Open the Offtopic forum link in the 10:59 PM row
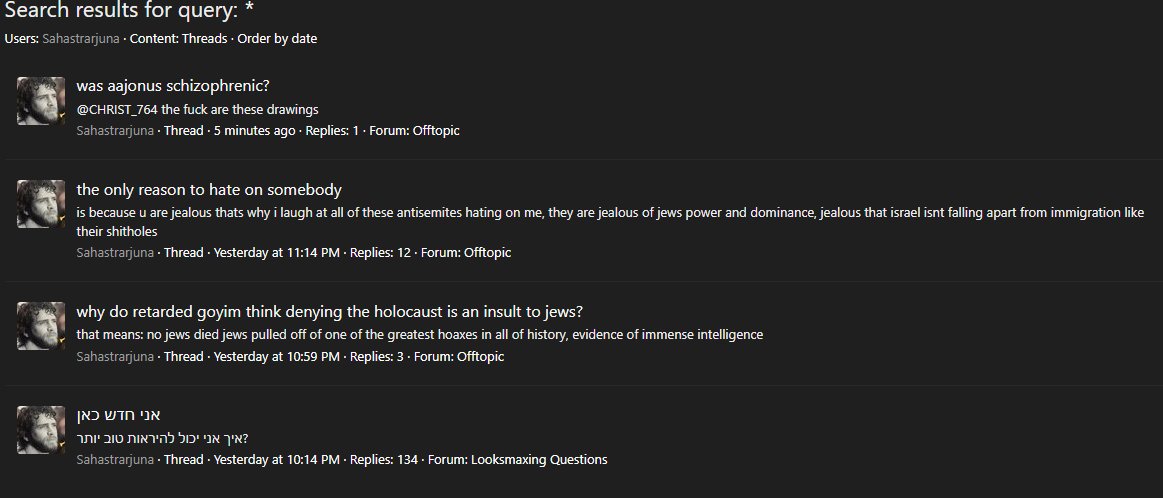The image size is (1163, 498). 480,357
